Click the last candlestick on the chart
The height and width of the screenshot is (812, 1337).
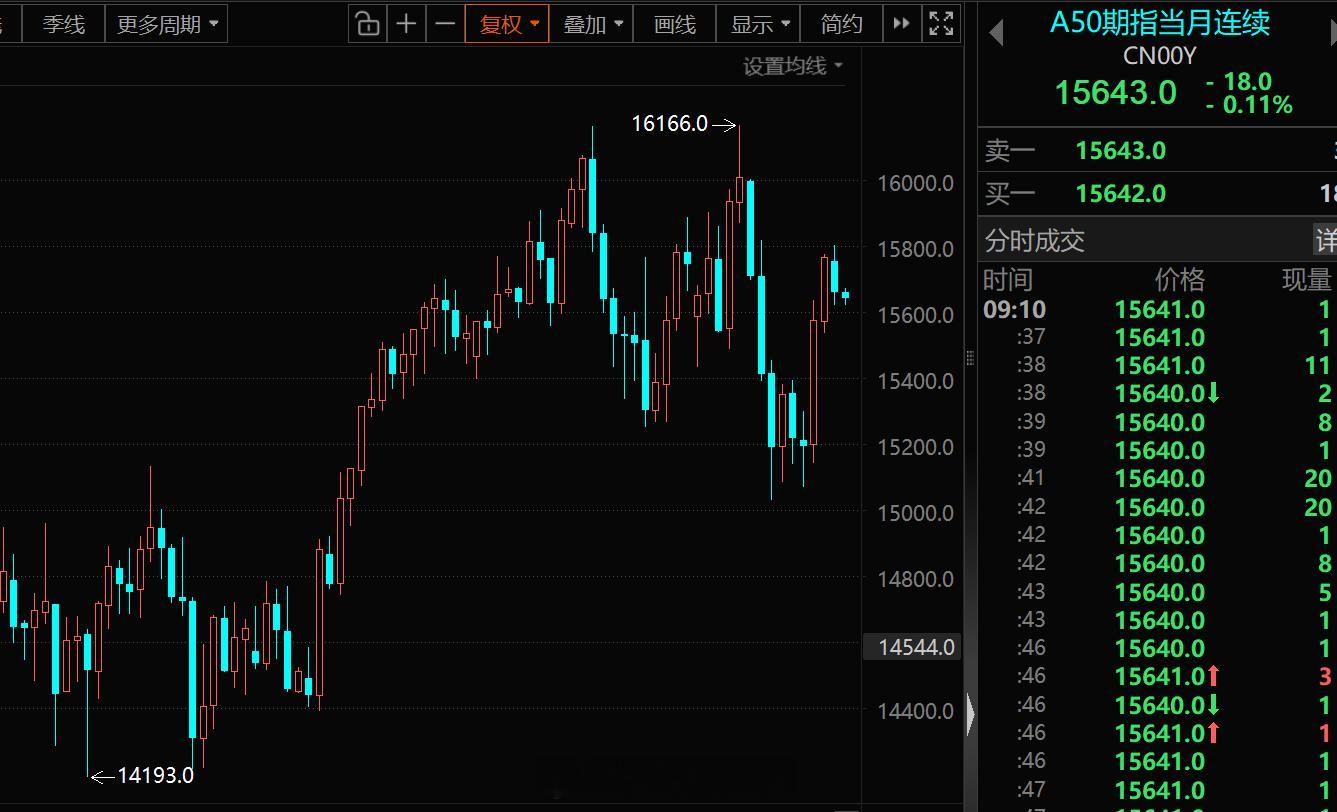click(846, 295)
